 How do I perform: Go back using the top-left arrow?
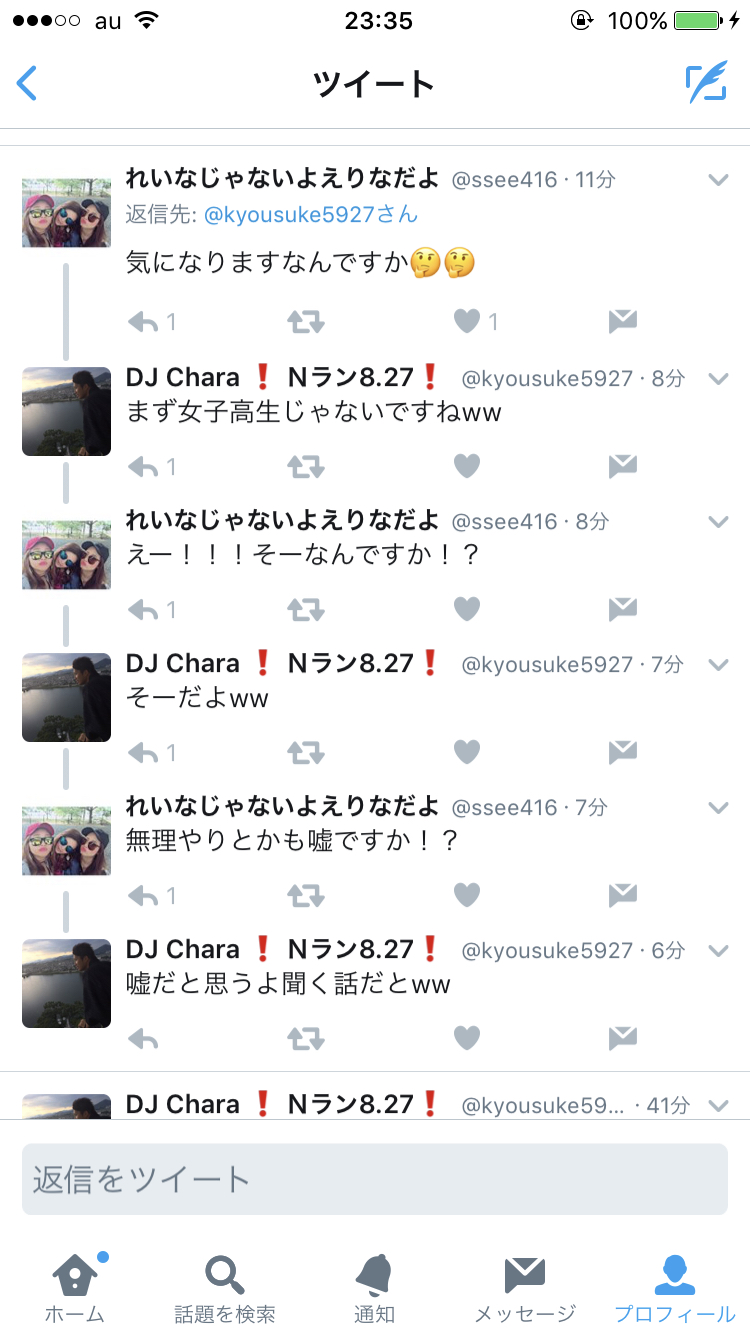tap(27, 83)
